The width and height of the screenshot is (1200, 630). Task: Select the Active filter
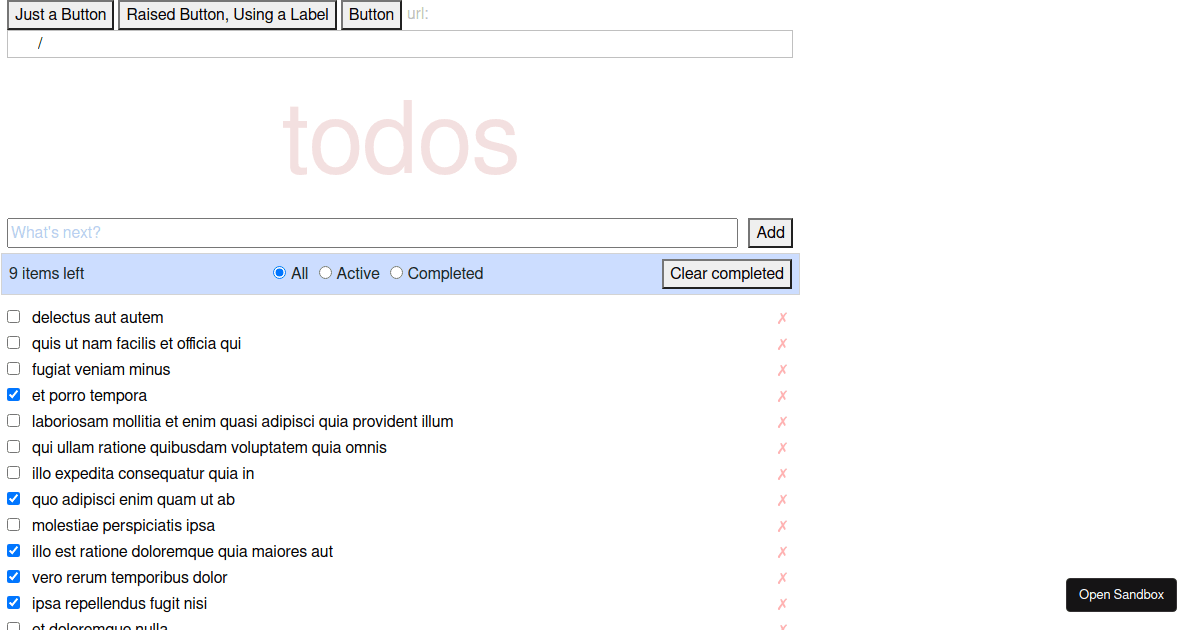[325, 272]
